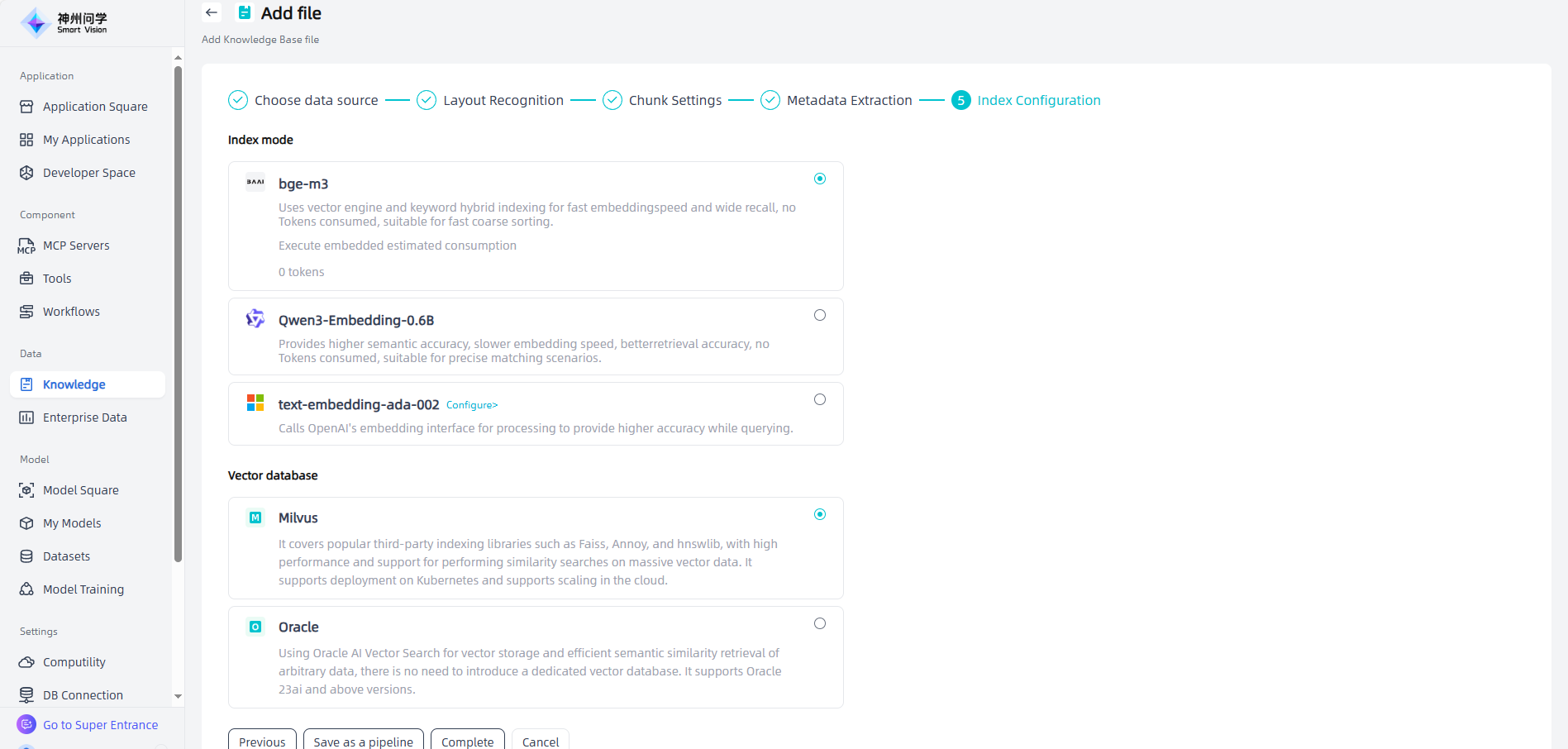Click the back arrow beside Add file
The width and height of the screenshot is (1568, 749).
coord(212,12)
